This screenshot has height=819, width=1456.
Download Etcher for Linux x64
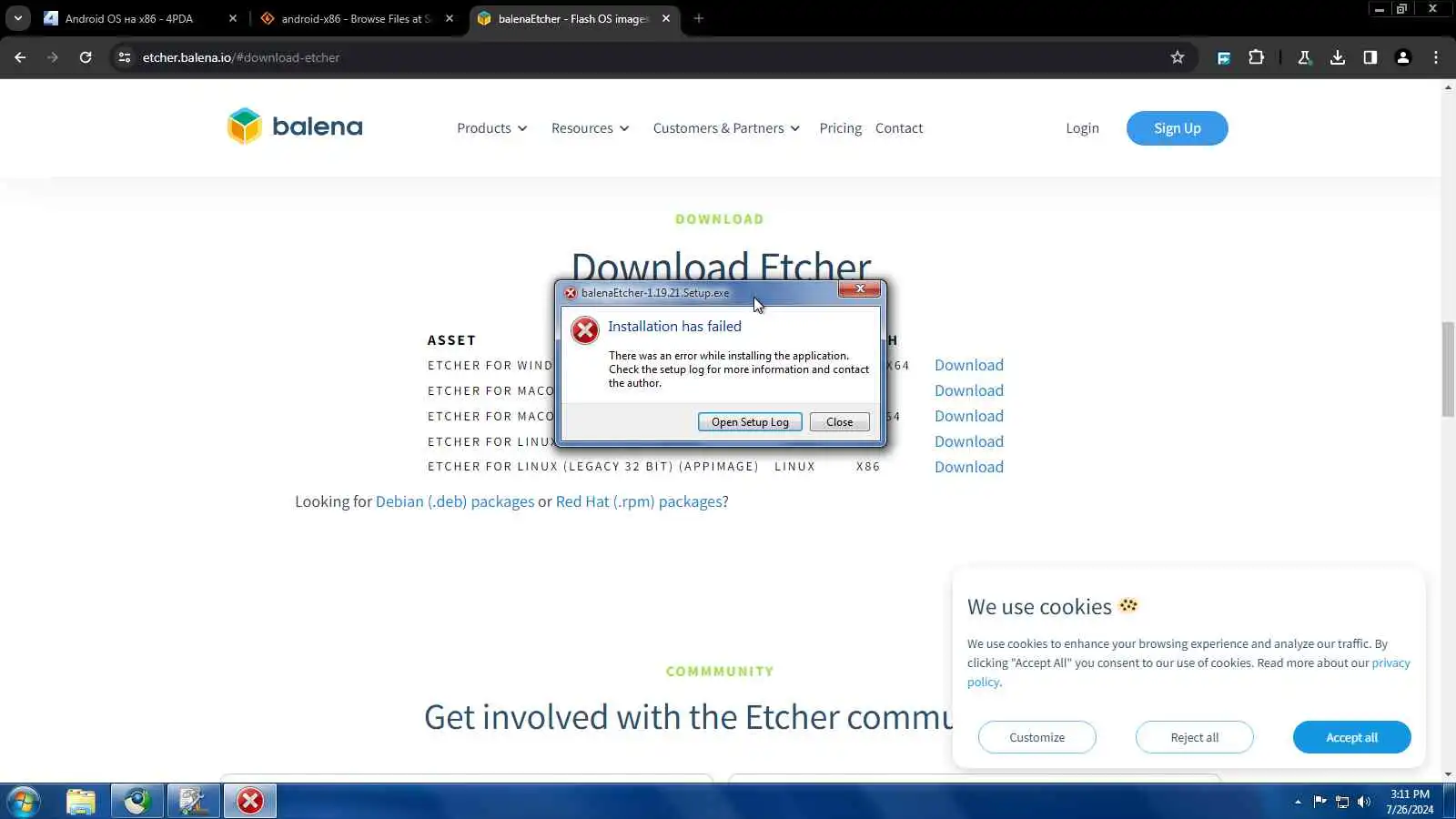point(969,441)
